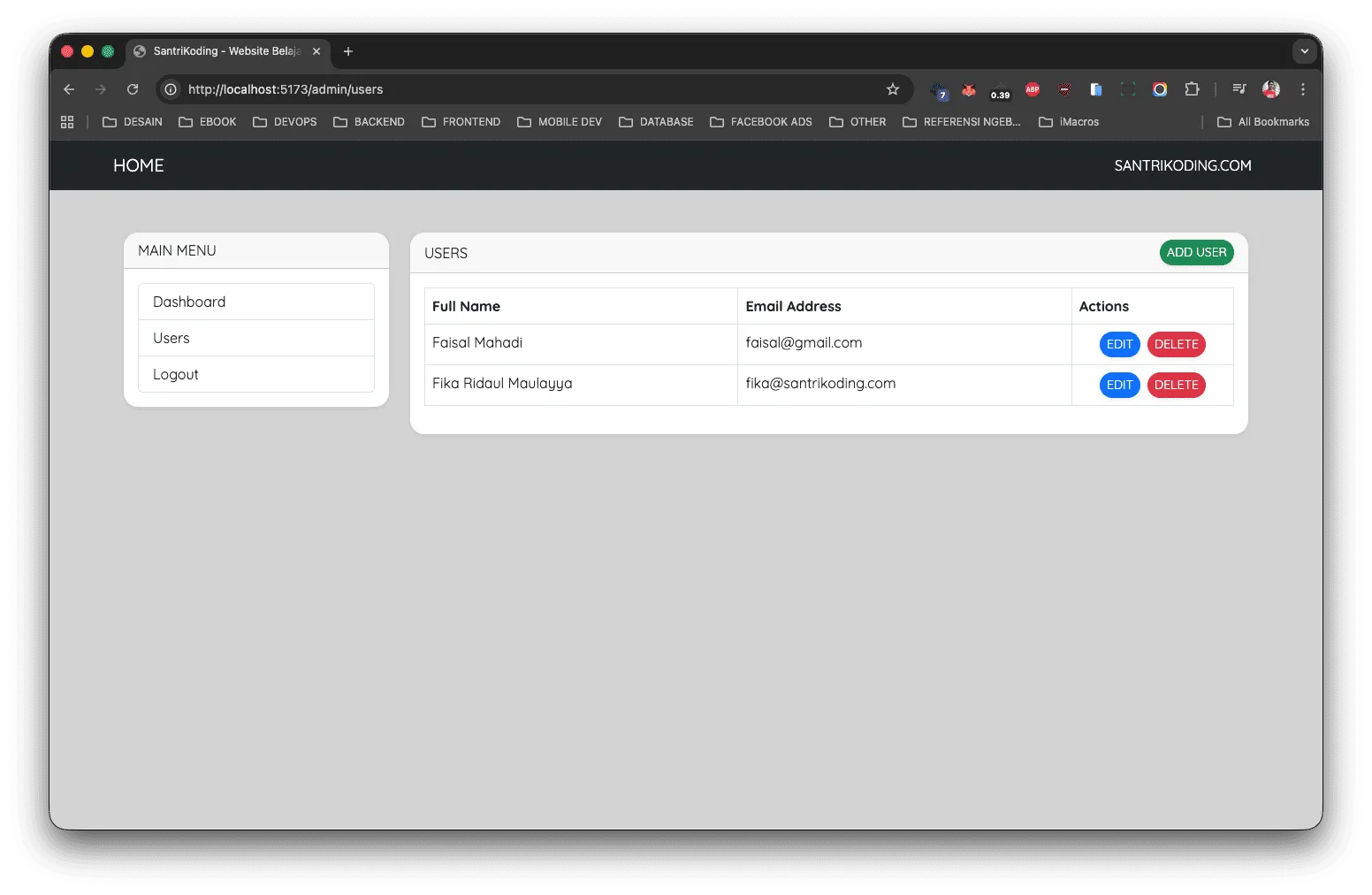View site information icon in the address bar

(171, 89)
